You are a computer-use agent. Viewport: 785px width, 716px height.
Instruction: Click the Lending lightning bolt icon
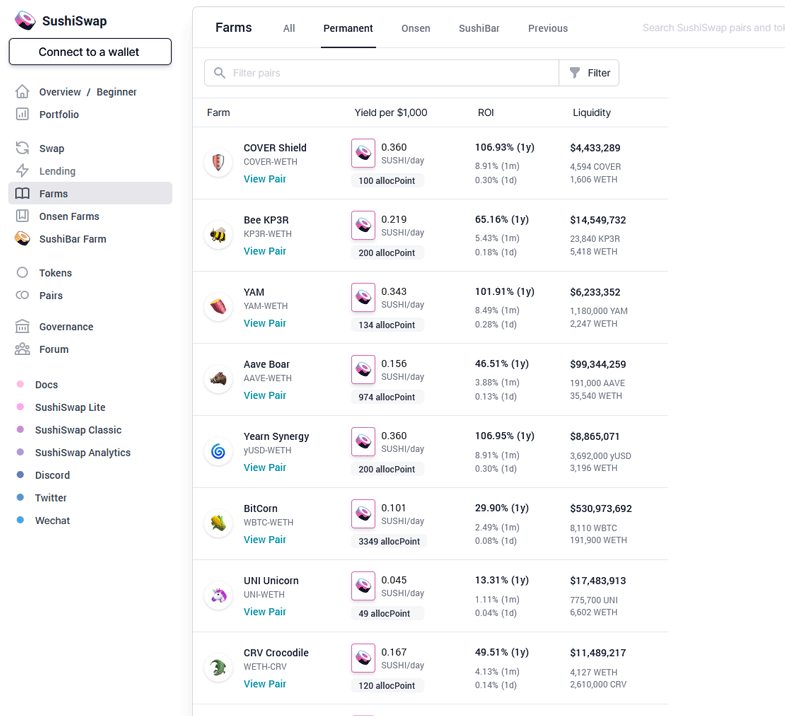tap(22, 171)
